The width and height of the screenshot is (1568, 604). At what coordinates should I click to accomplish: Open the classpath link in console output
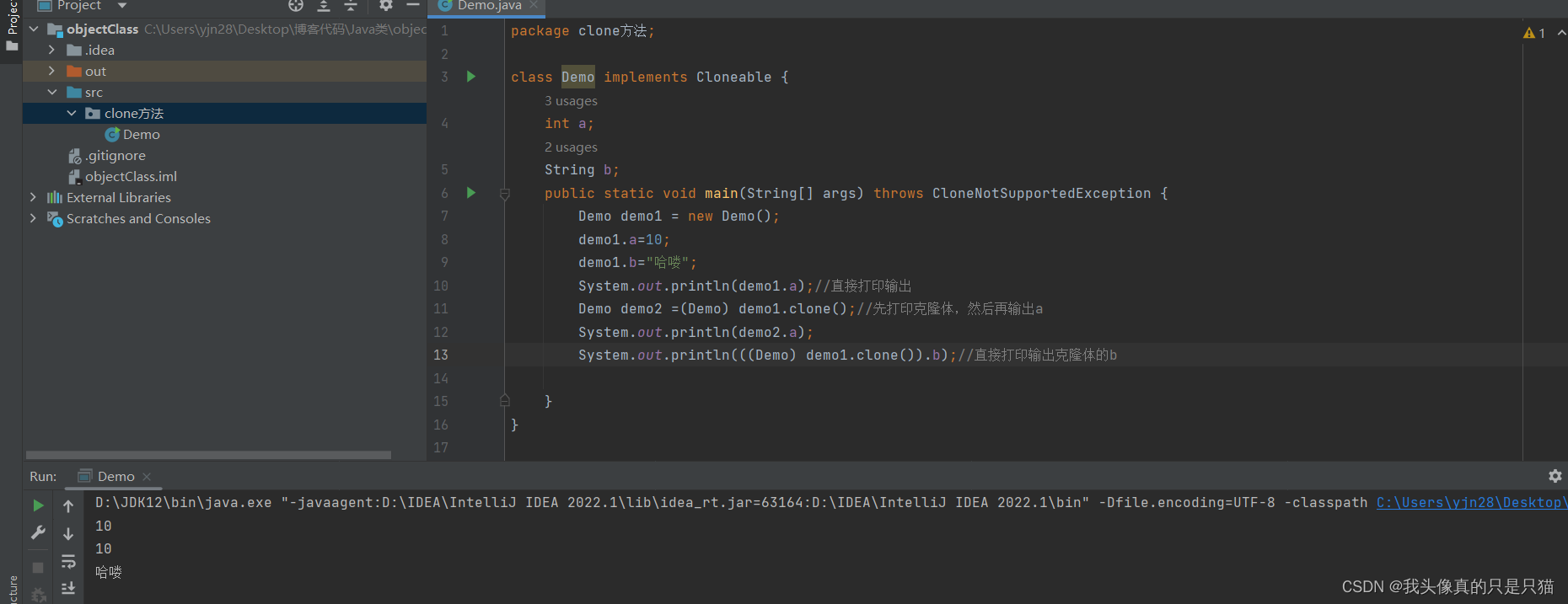click(1471, 503)
